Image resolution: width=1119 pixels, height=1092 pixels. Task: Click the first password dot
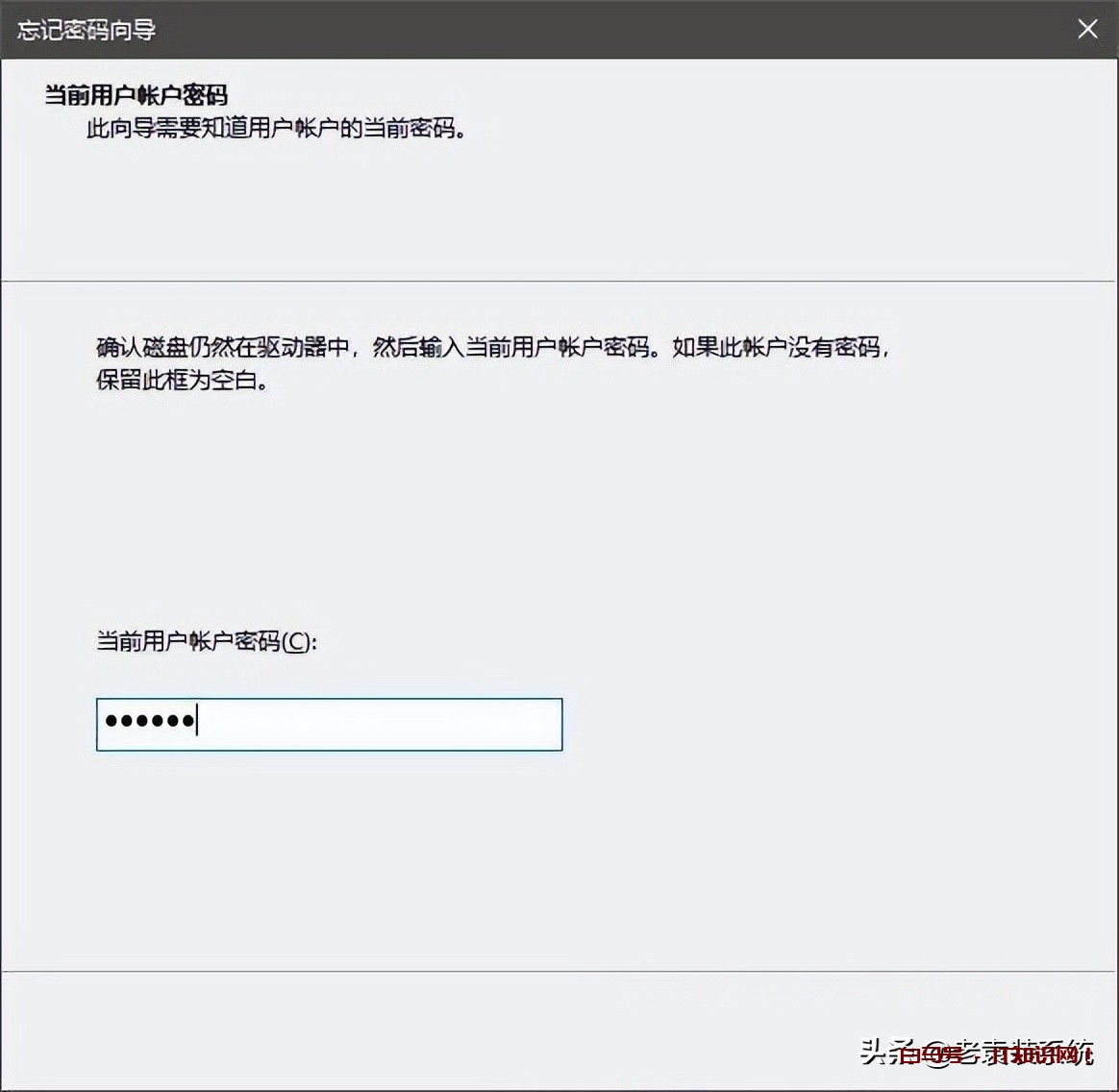(x=108, y=722)
